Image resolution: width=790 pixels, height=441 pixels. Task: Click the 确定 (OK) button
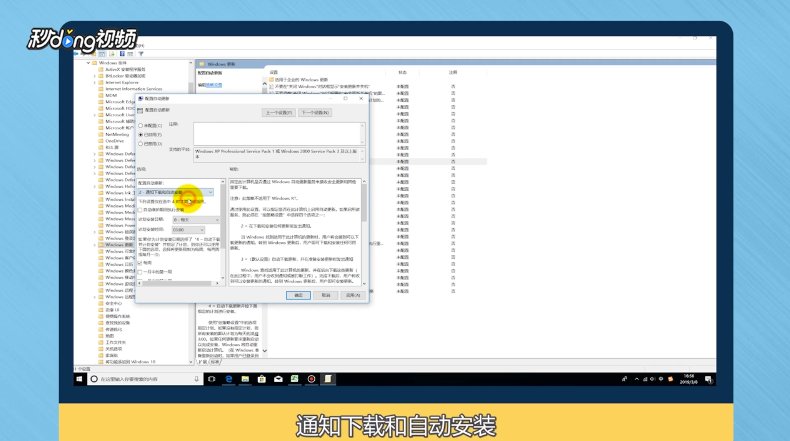point(298,295)
